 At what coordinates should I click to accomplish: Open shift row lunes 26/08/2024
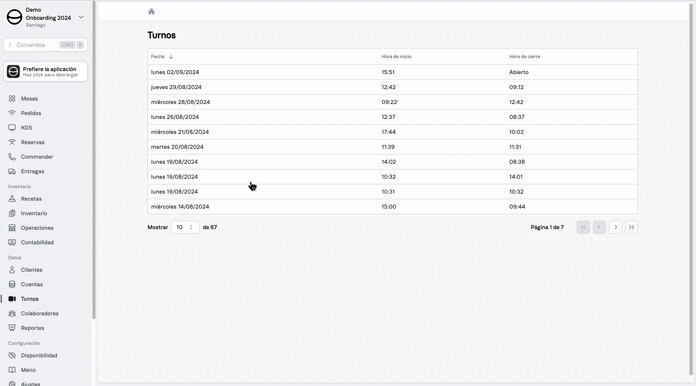point(392,117)
